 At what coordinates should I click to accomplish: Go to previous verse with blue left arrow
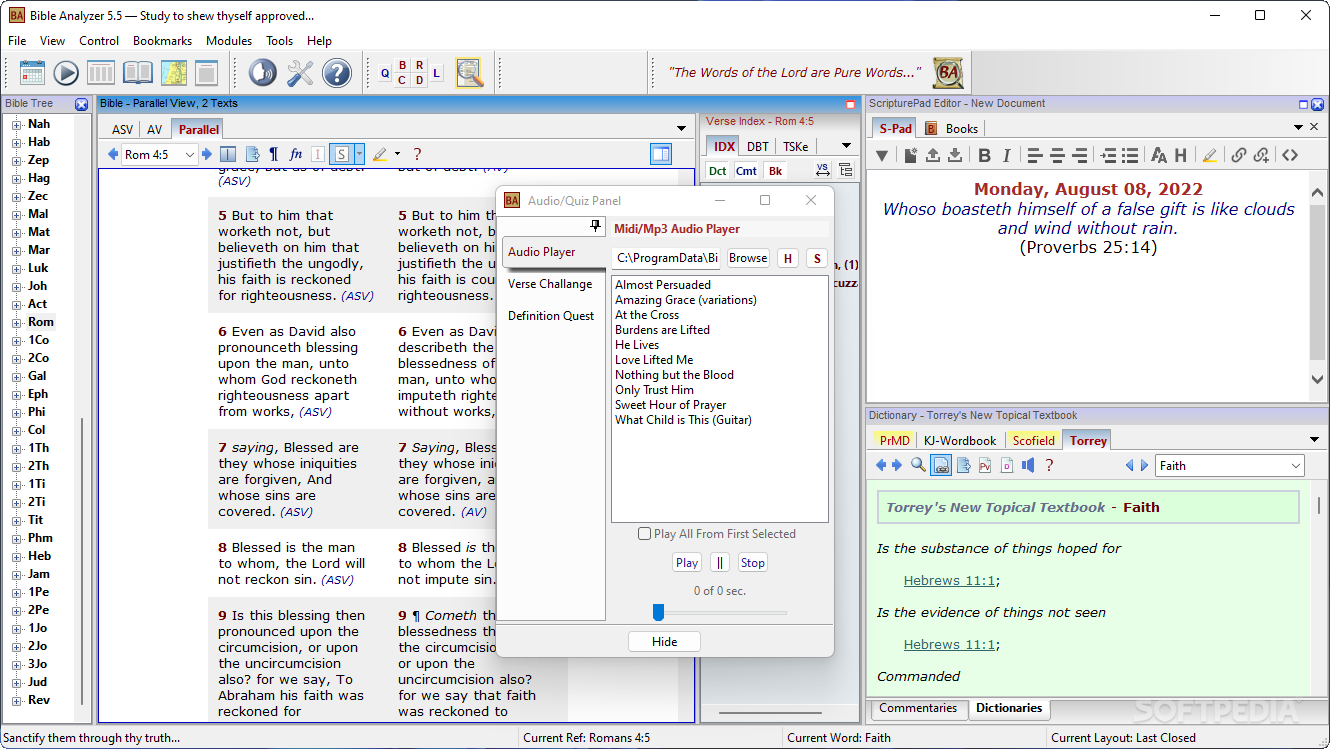pyautogui.click(x=112, y=154)
